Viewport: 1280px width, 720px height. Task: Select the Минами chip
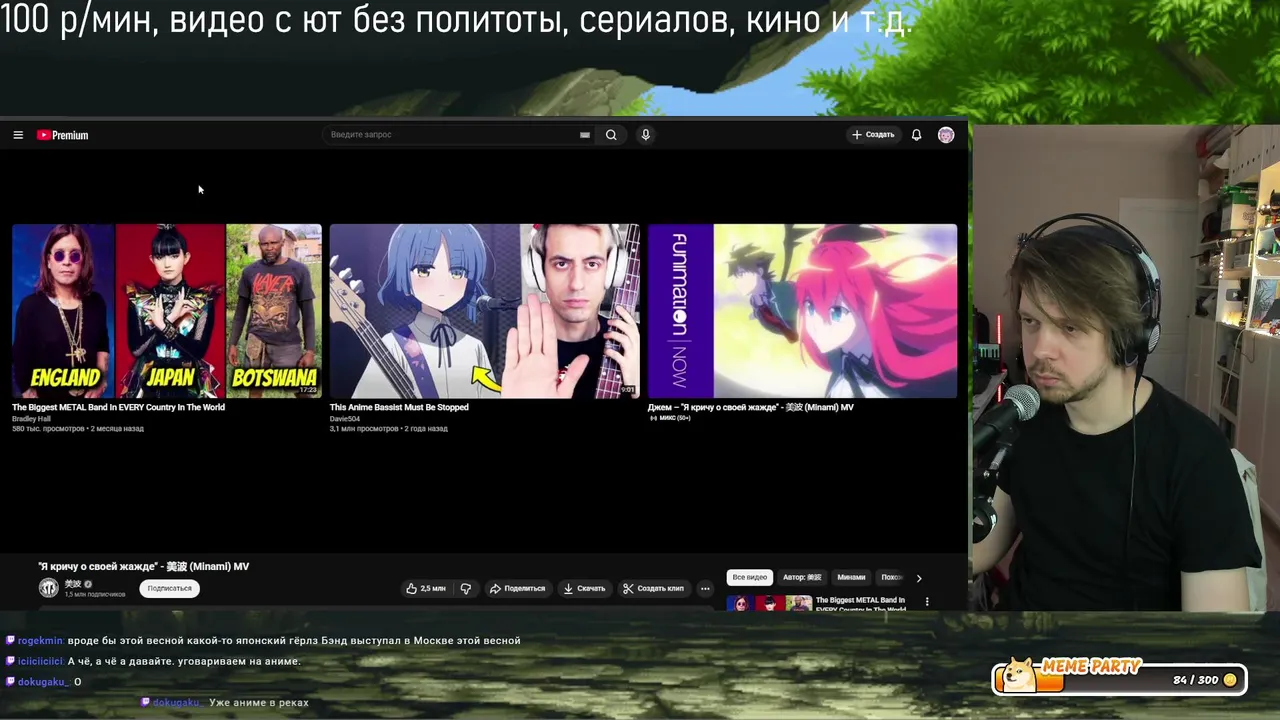(x=851, y=577)
